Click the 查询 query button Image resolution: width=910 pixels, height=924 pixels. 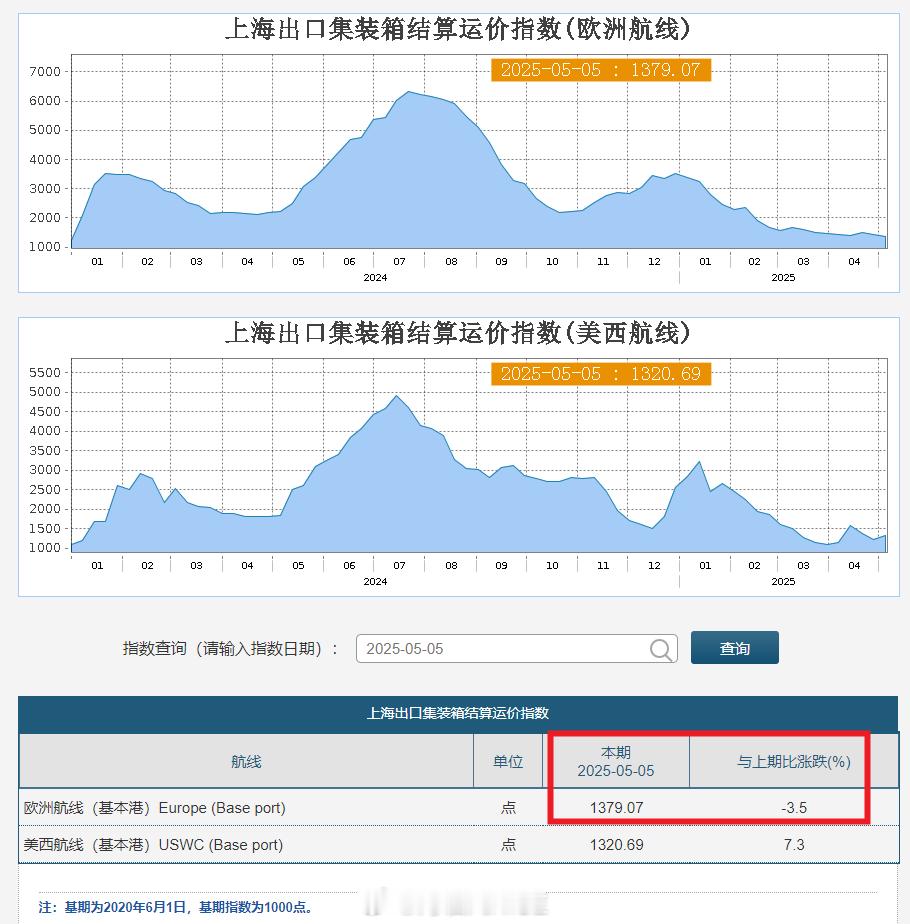(x=734, y=648)
